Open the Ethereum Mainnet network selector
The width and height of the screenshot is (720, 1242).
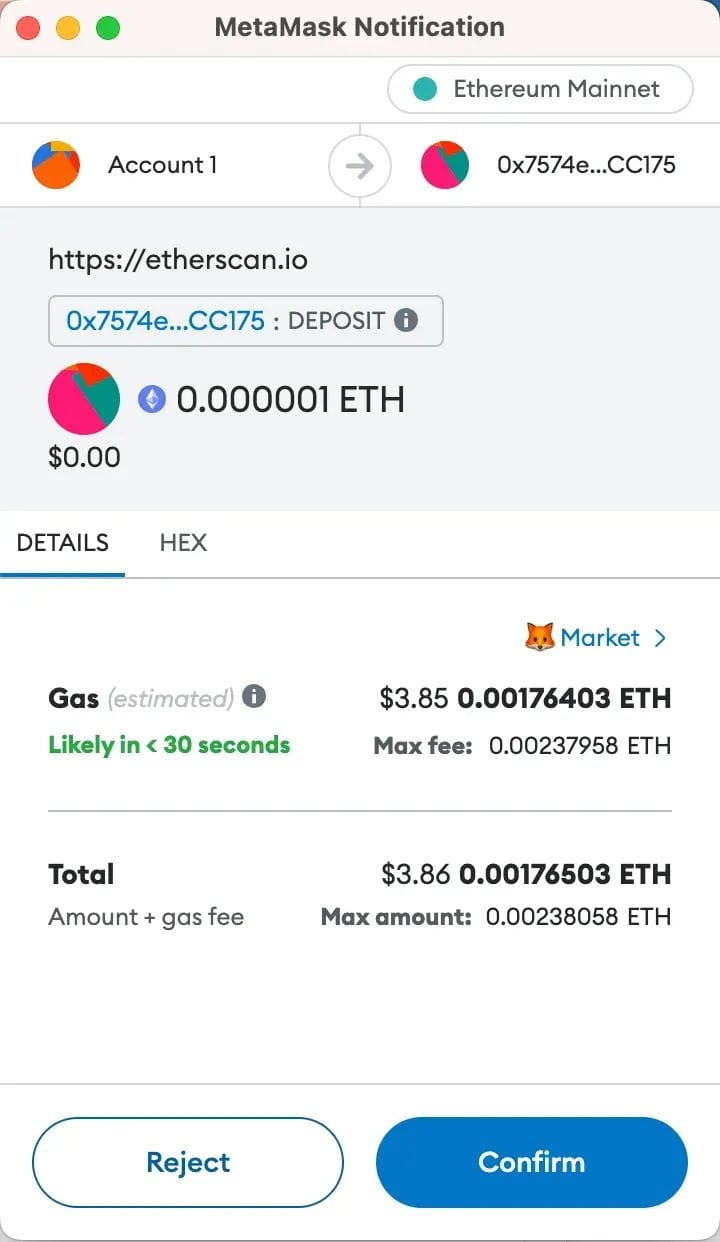click(x=540, y=89)
